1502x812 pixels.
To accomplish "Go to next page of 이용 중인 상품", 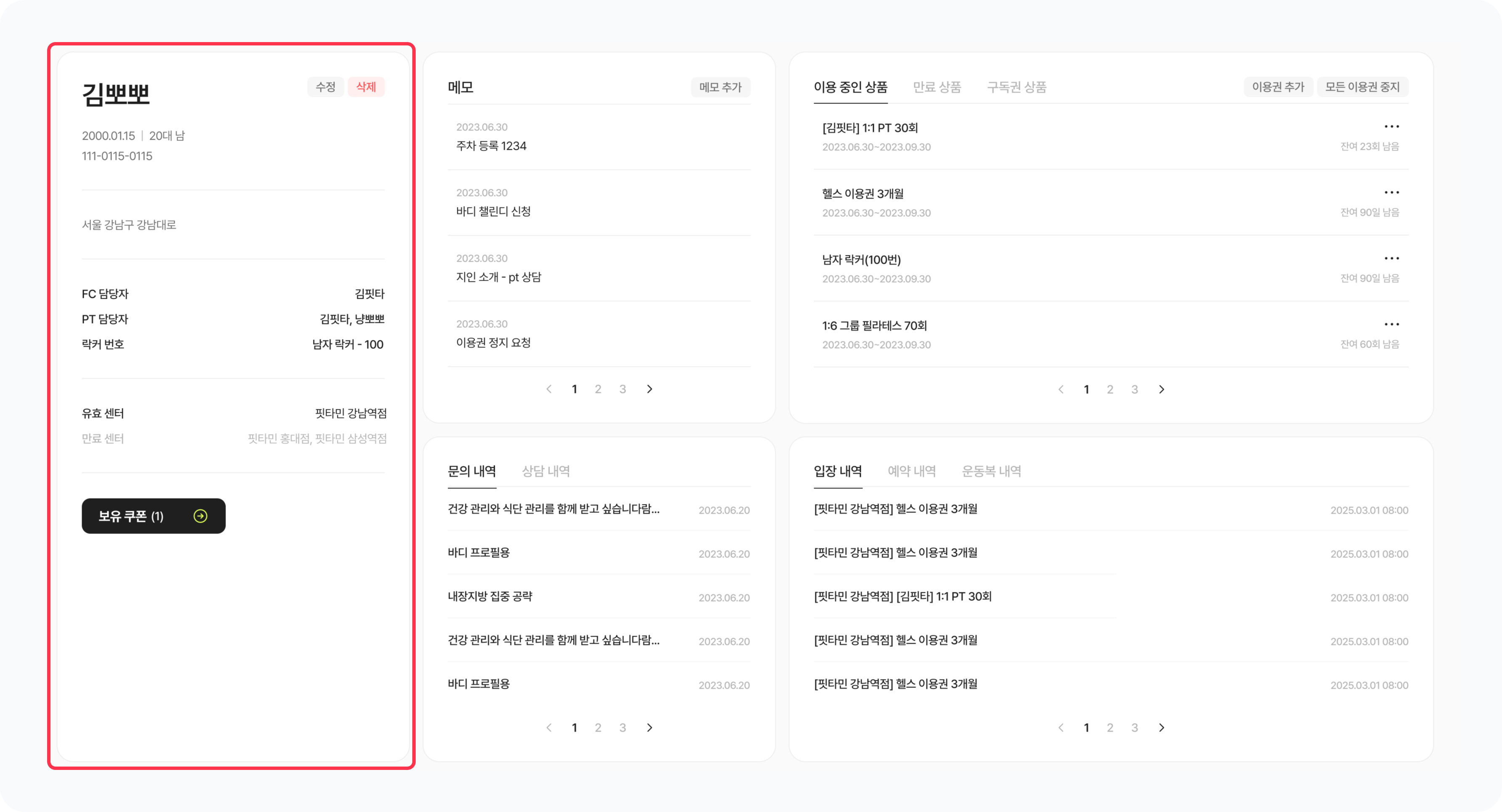I will coord(1161,390).
